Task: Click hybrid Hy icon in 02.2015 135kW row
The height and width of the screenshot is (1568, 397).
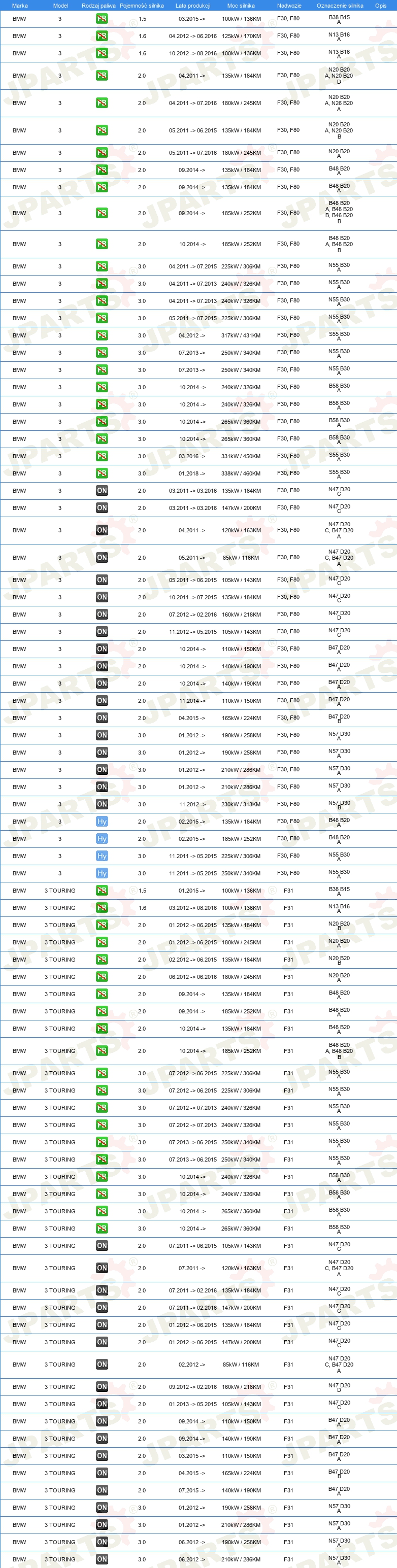Action: (x=102, y=821)
